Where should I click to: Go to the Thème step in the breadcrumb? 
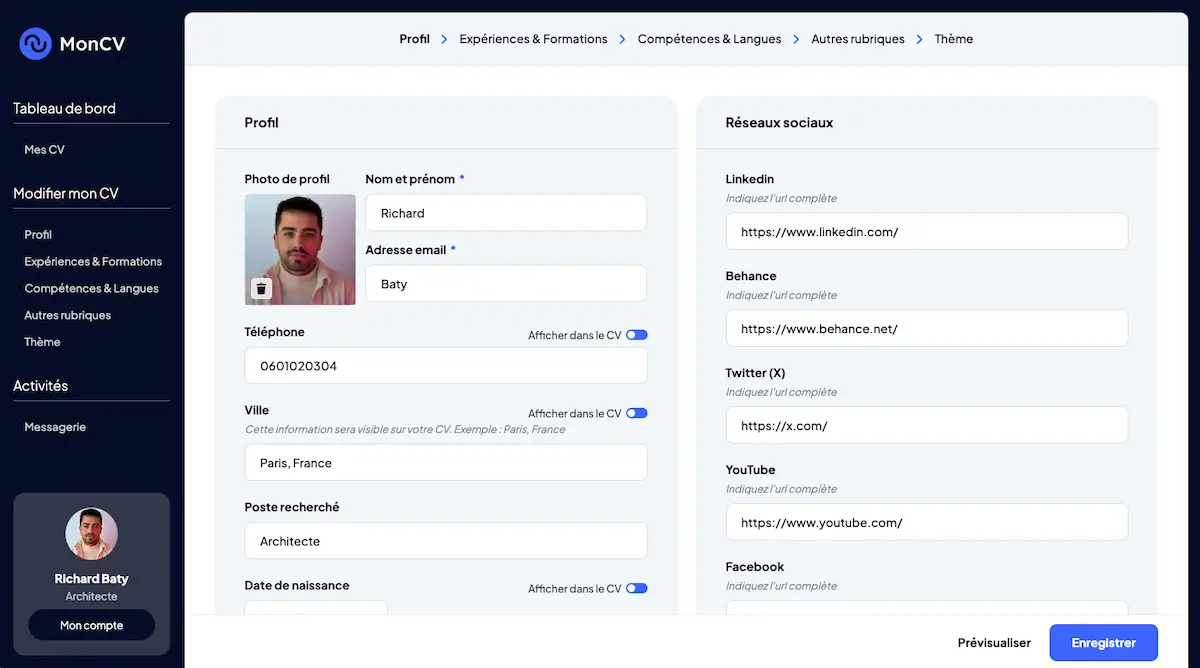coord(953,39)
